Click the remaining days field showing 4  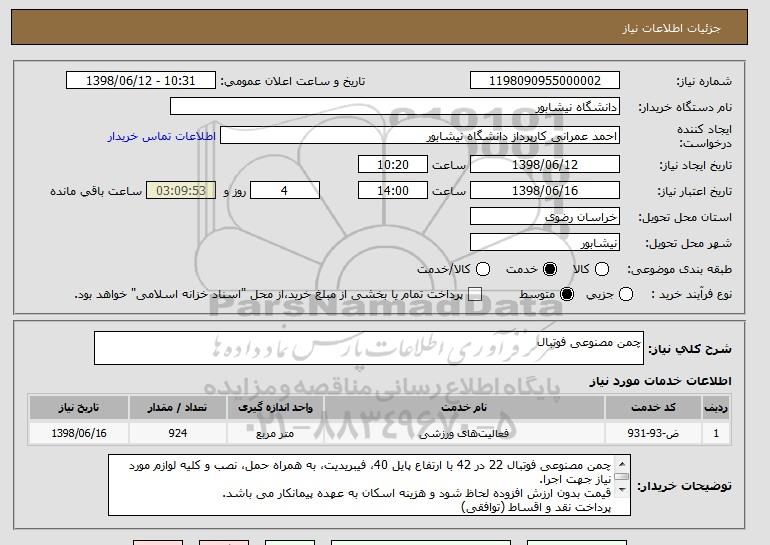(x=285, y=191)
